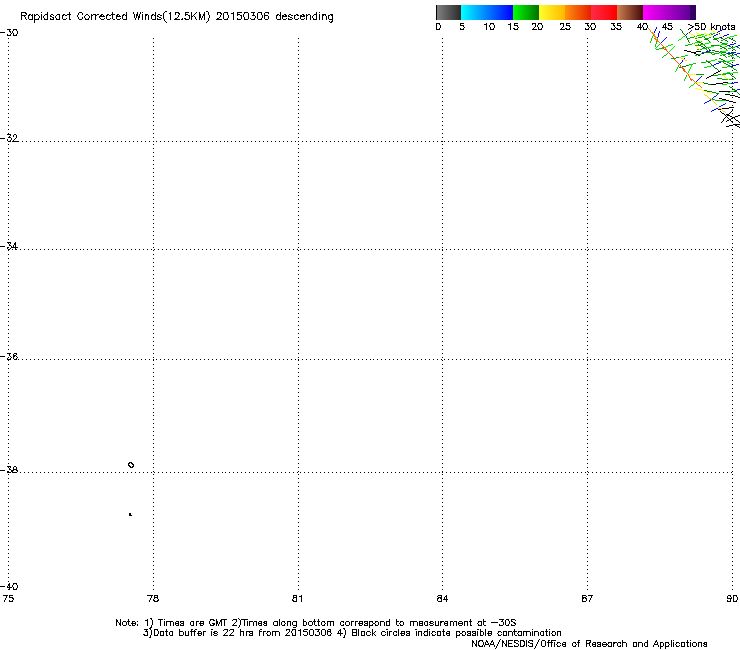Click the brown 35-40 knots color band
This screenshot has height=650, width=740.
tap(630, 12)
